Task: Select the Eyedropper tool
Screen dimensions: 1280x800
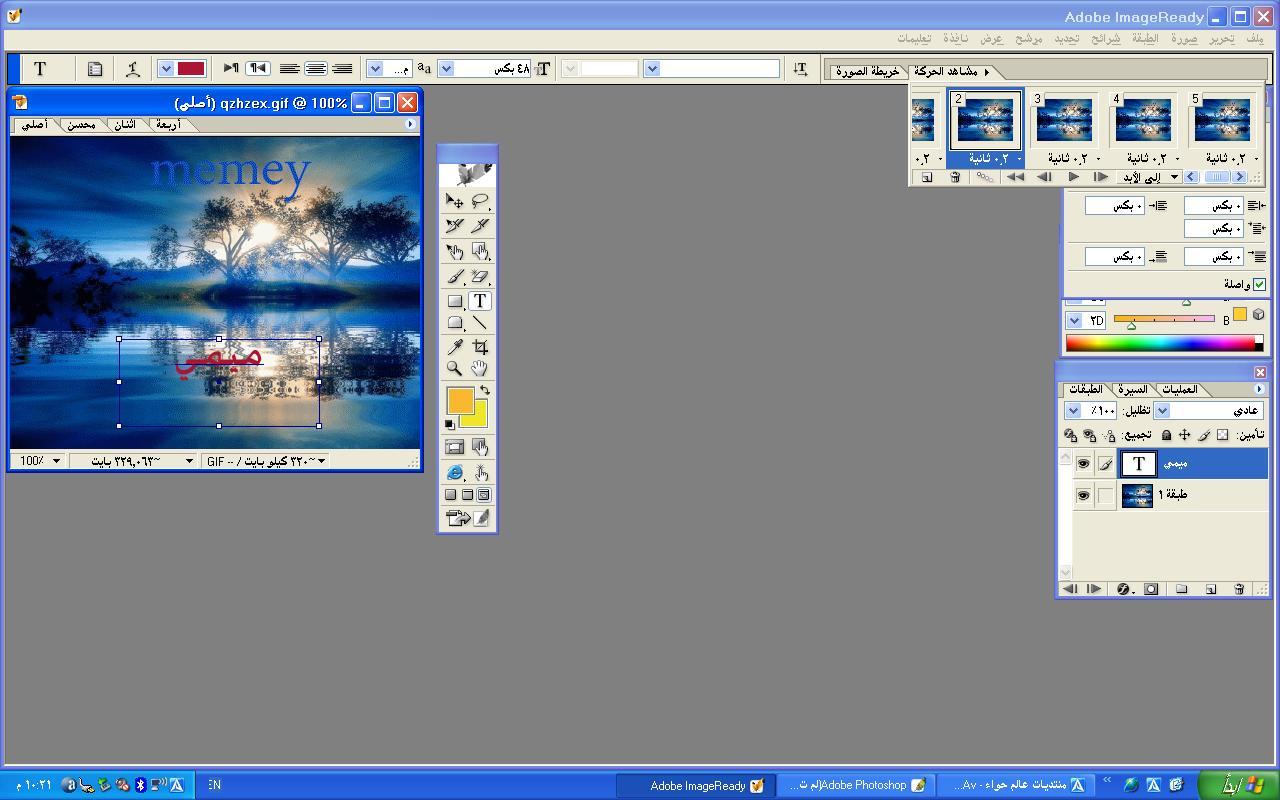Action: pos(455,347)
